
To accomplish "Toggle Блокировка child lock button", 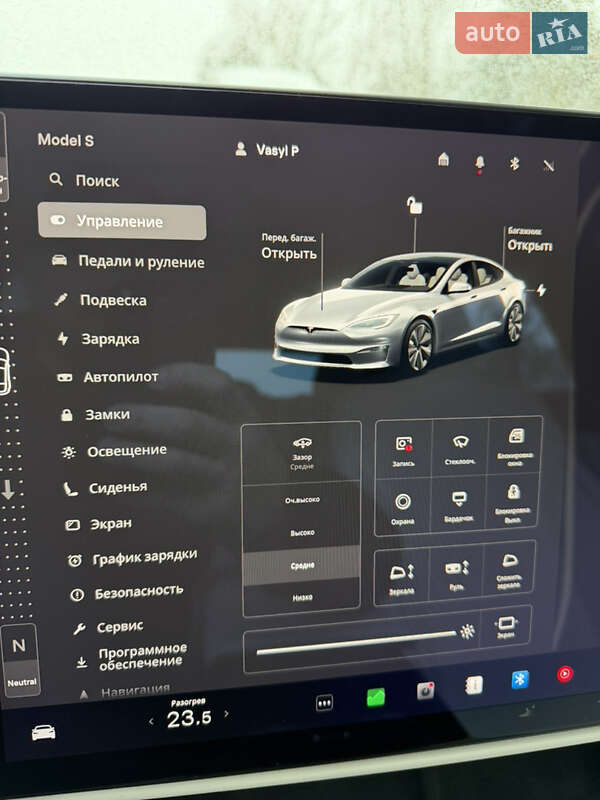I will point(513,503).
